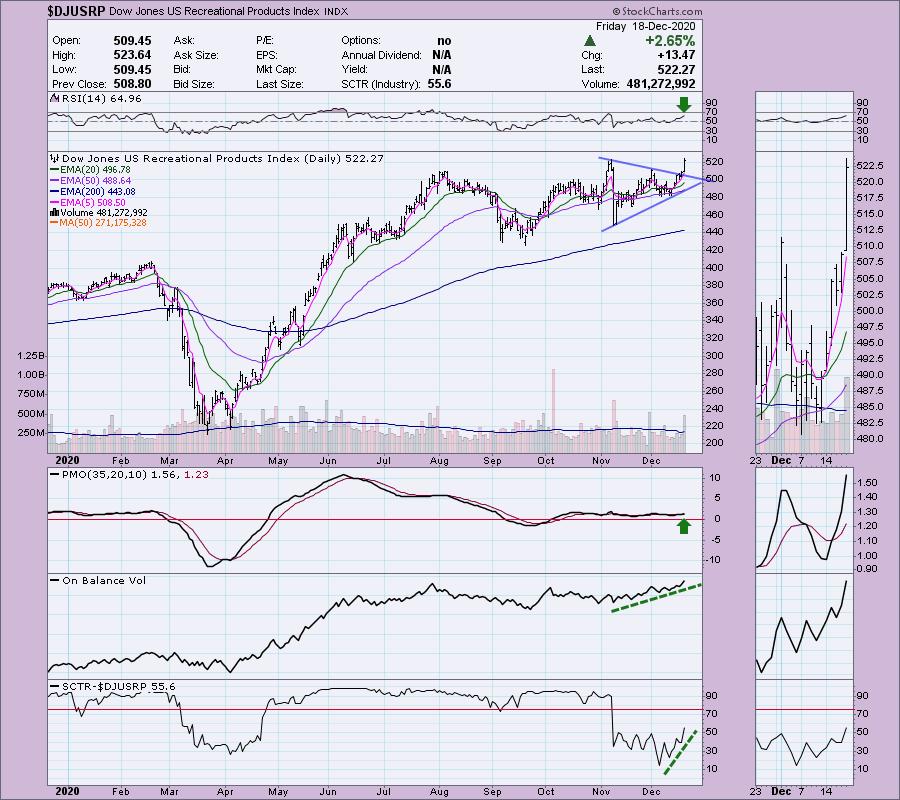Click the green up-triangle change indicator
Image resolution: width=900 pixels, height=800 pixels.
[x=589, y=41]
